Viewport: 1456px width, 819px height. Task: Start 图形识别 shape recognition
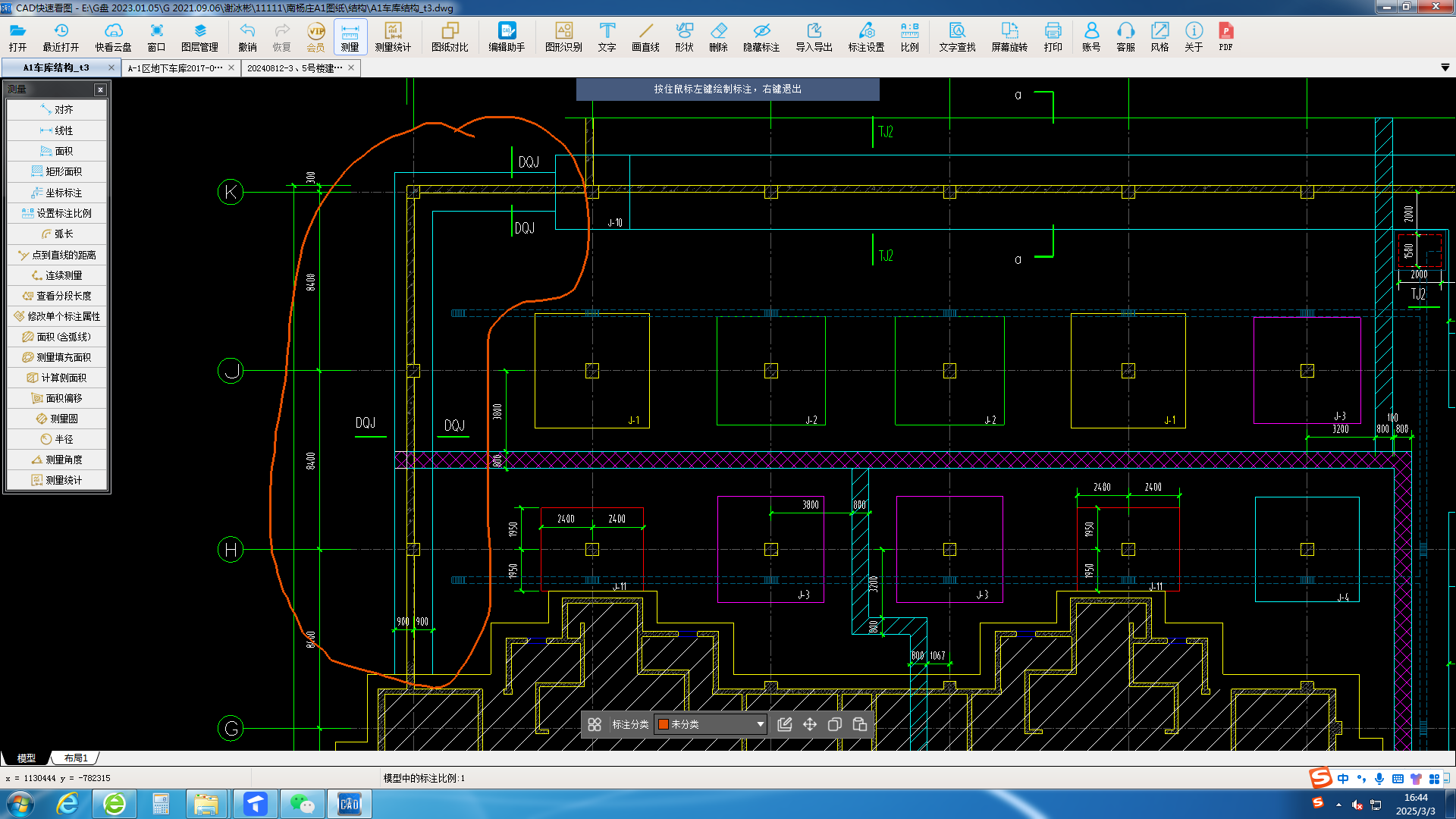click(563, 36)
